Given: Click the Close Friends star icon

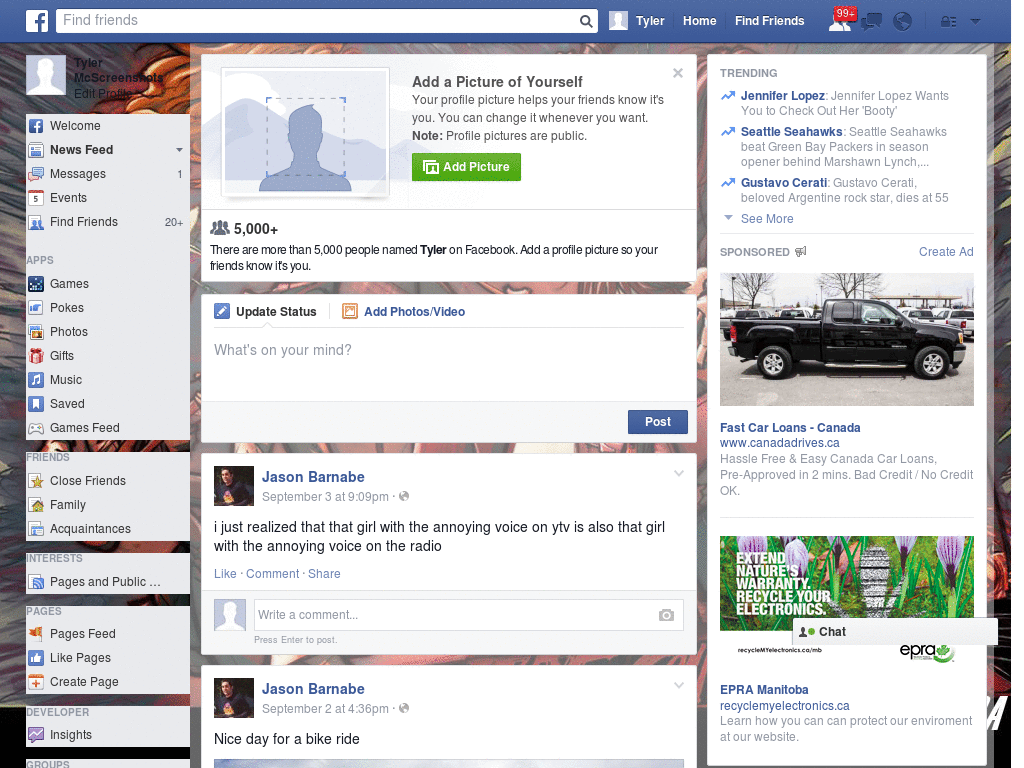Looking at the screenshot, I should (36, 481).
